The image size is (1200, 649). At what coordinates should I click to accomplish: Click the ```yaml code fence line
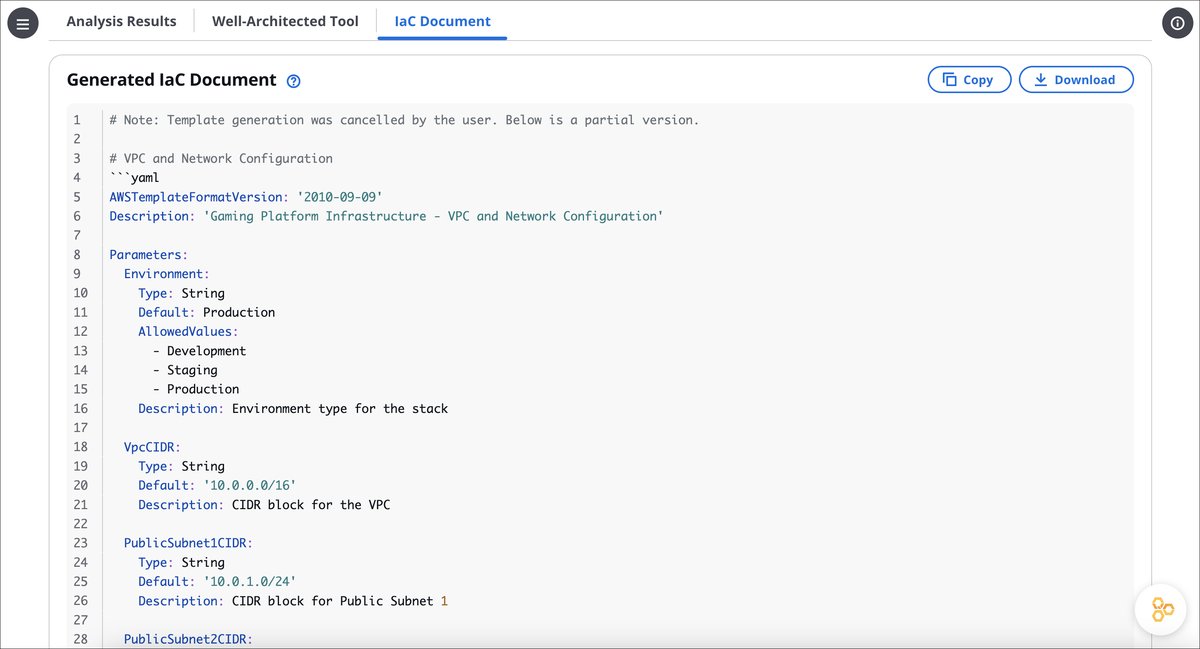pyautogui.click(x=134, y=177)
